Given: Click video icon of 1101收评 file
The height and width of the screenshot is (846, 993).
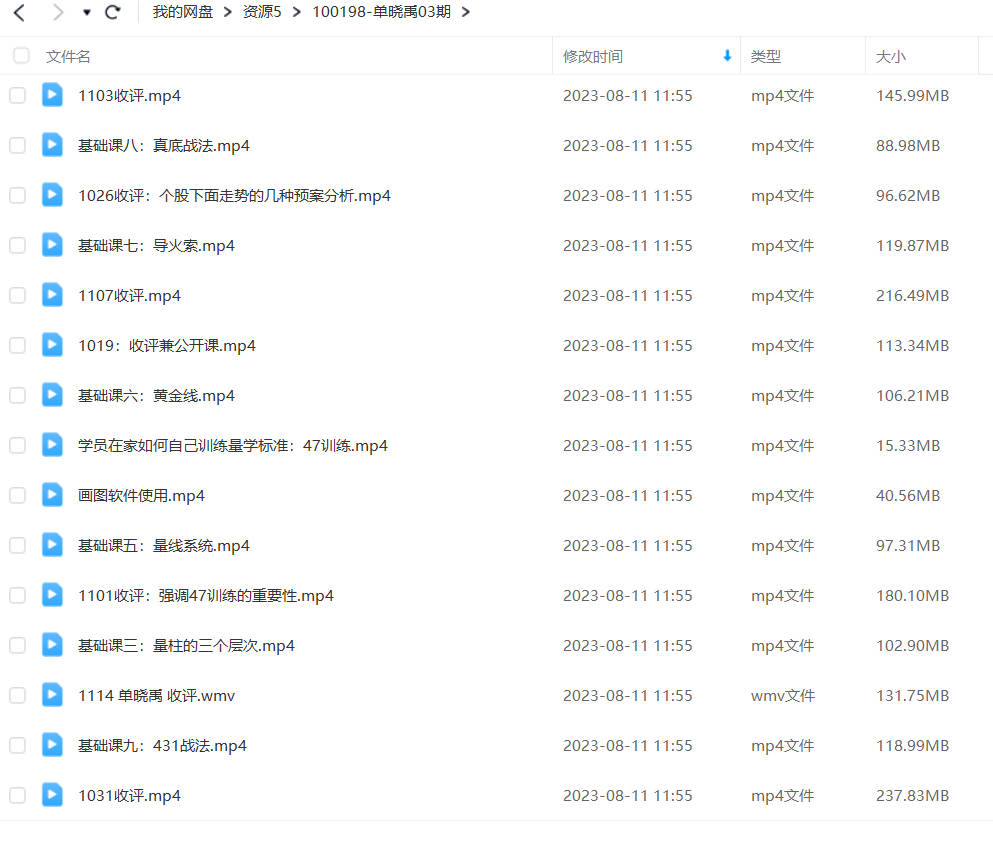Looking at the screenshot, I should pyautogui.click(x=52, y=595).
